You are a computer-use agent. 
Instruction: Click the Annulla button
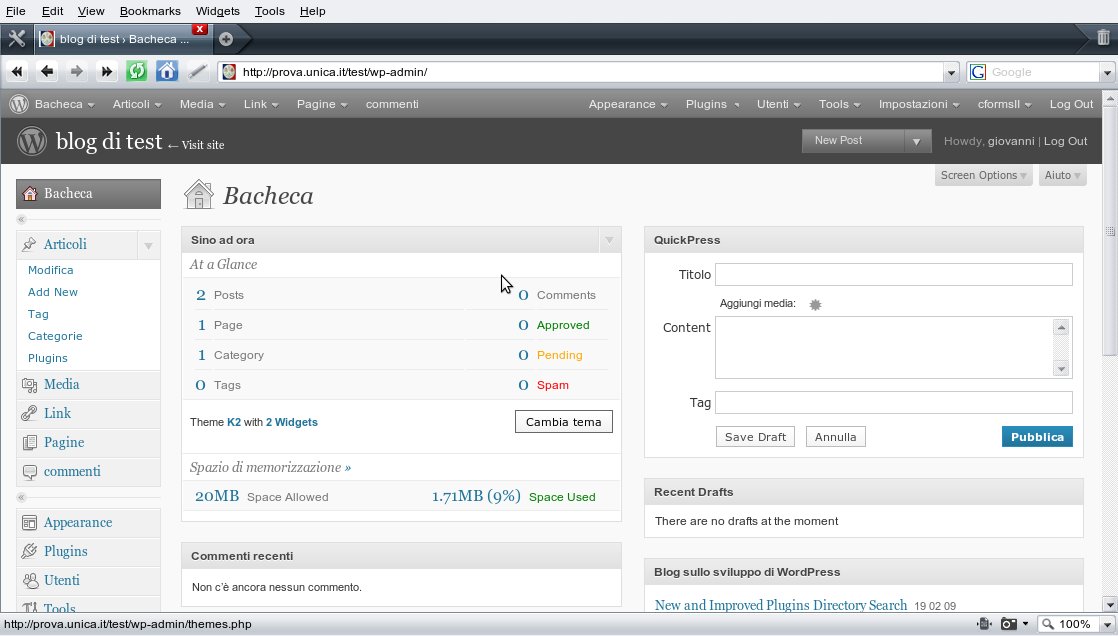click(x=836, y=437)
